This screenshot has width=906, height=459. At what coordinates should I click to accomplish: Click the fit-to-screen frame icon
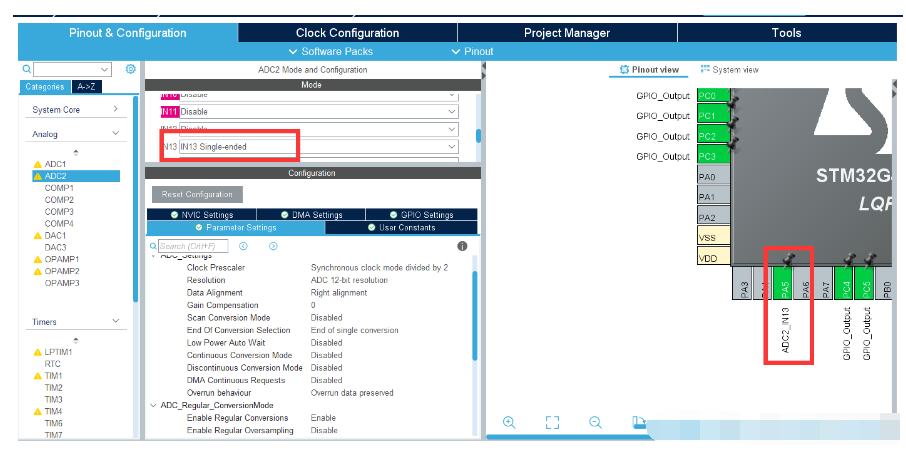click(552, 423)
